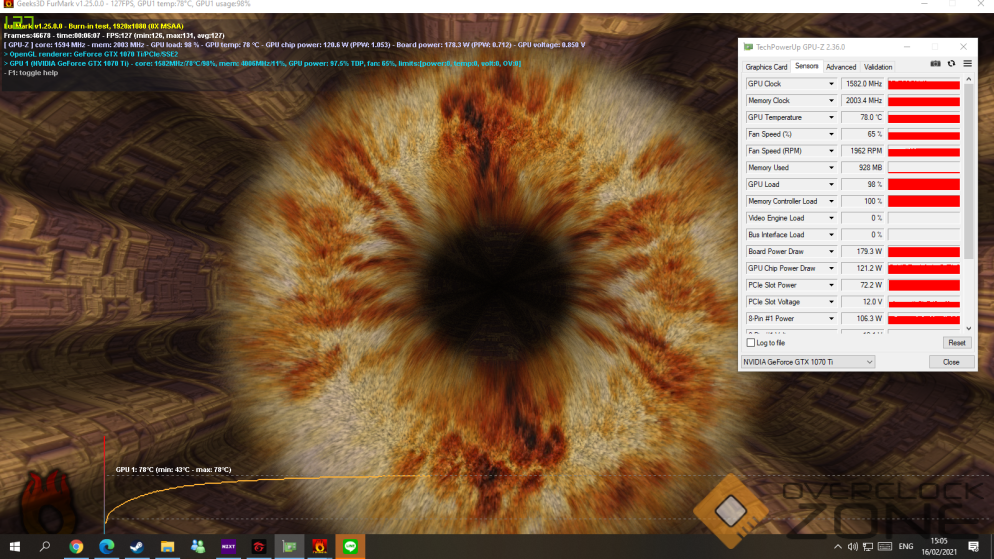Select the Validation tab
This screenshot has width=994, height=559.
pyautogui.click(x=878, y=67)
